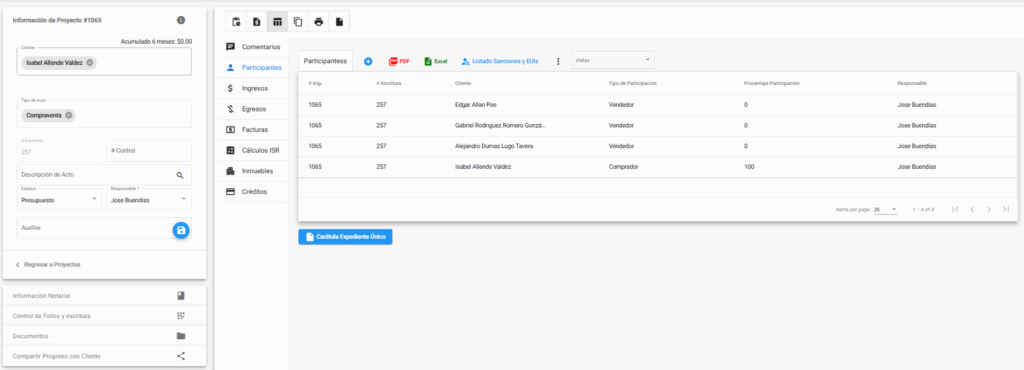Click the search icon in Descripción de Acto
The width and height of the screenshot is (1024, 370).
180,175
